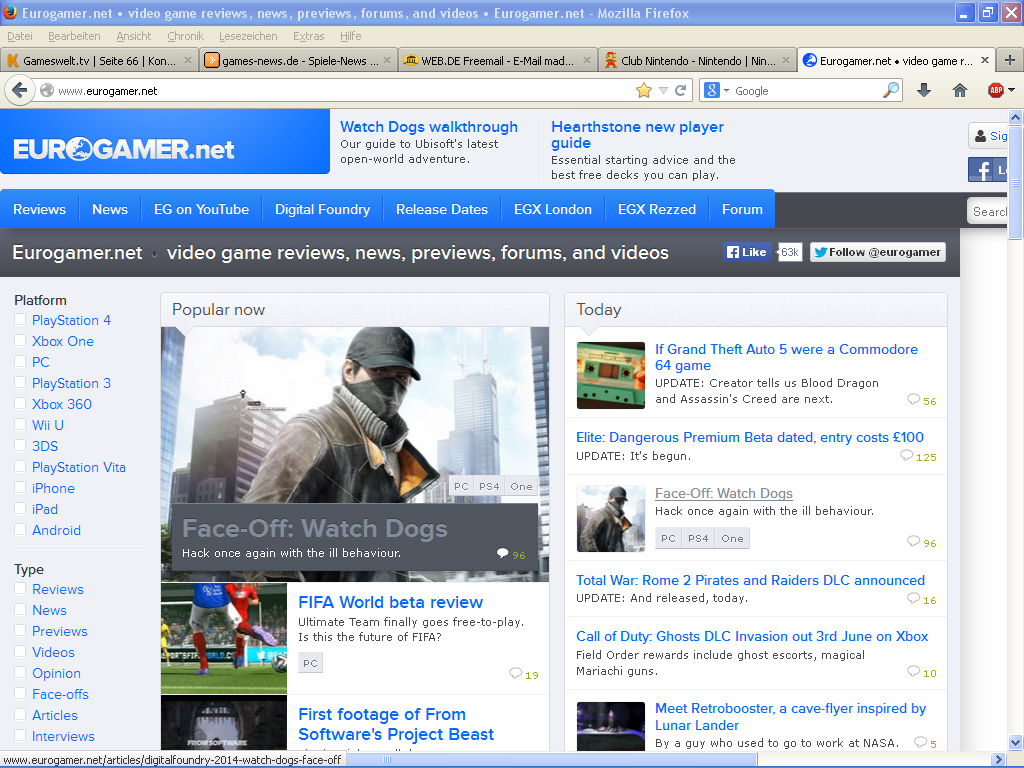
Task: Close the Gameswelt.tv tab
Action: tap(188, 60)
